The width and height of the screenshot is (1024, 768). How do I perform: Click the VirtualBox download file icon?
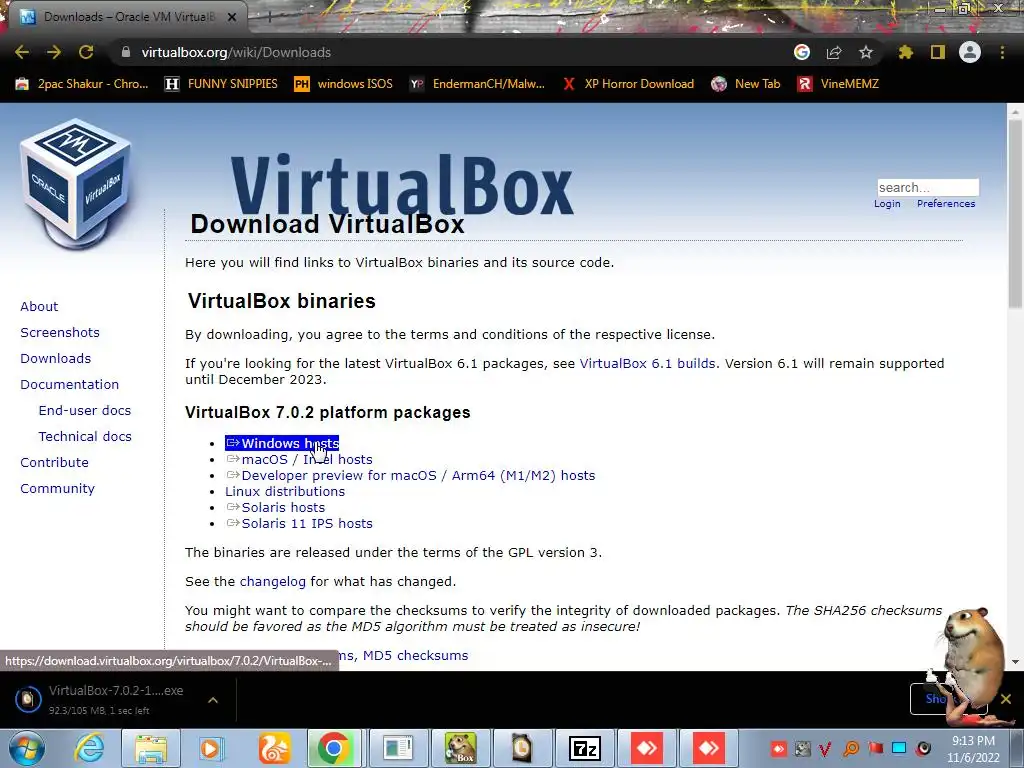(28, 699)
